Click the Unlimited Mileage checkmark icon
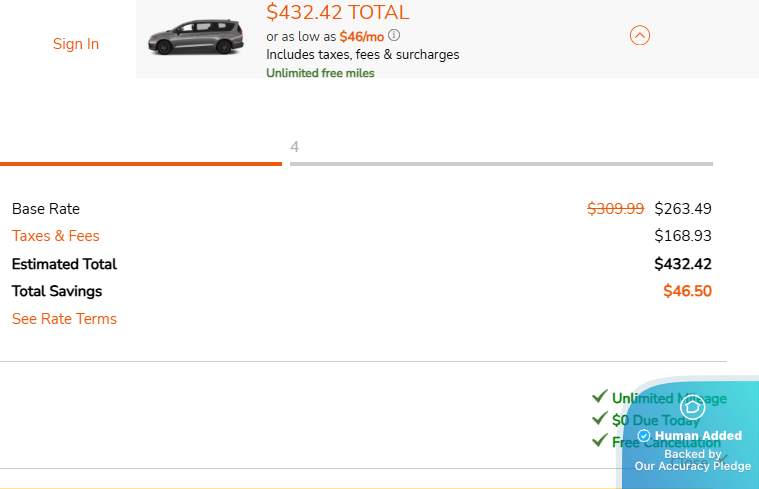Viewport: 759px width, 489px height. [600, 397]
